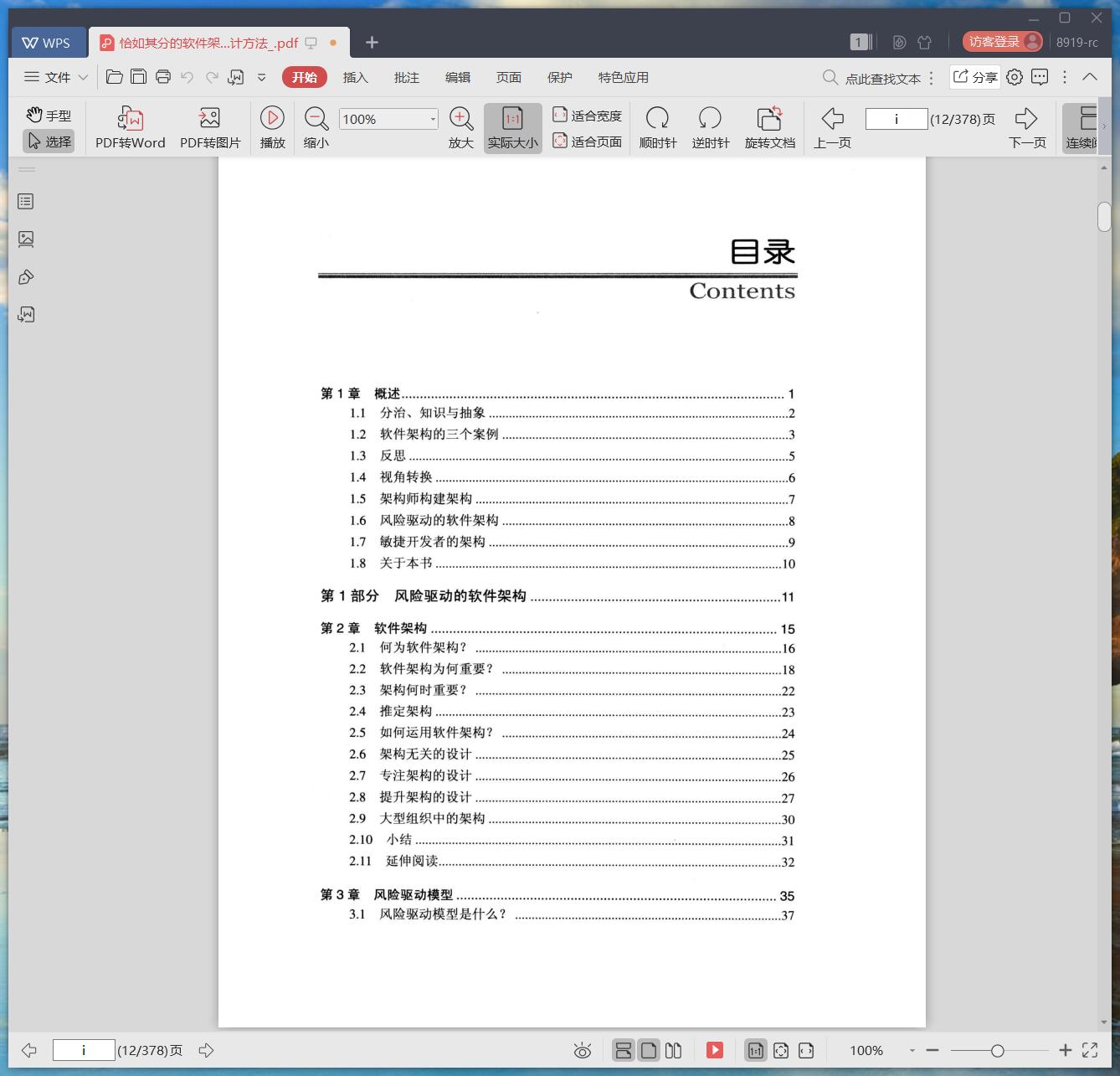Go to 下一页 next page in ribbon
1120x1076 pixels.
click(1027, 128)
